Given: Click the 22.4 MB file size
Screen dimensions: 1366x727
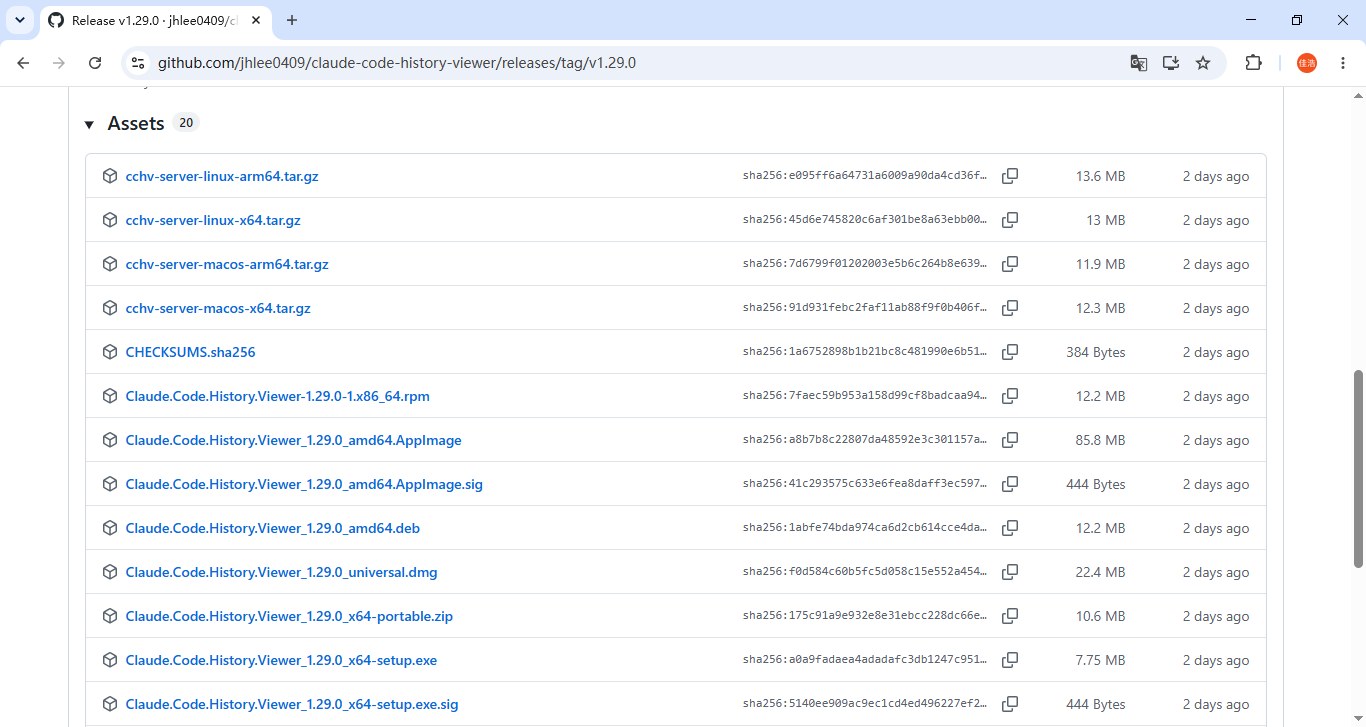Looking at the screenshot, I should (1100, 572).
